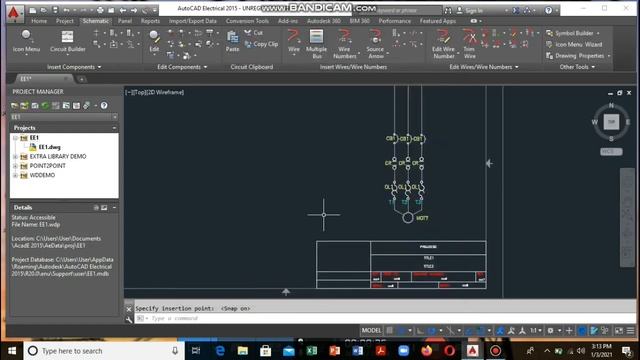Click Cut in Circuit Clipboard
640x360 pixels.
coord(253,33)
